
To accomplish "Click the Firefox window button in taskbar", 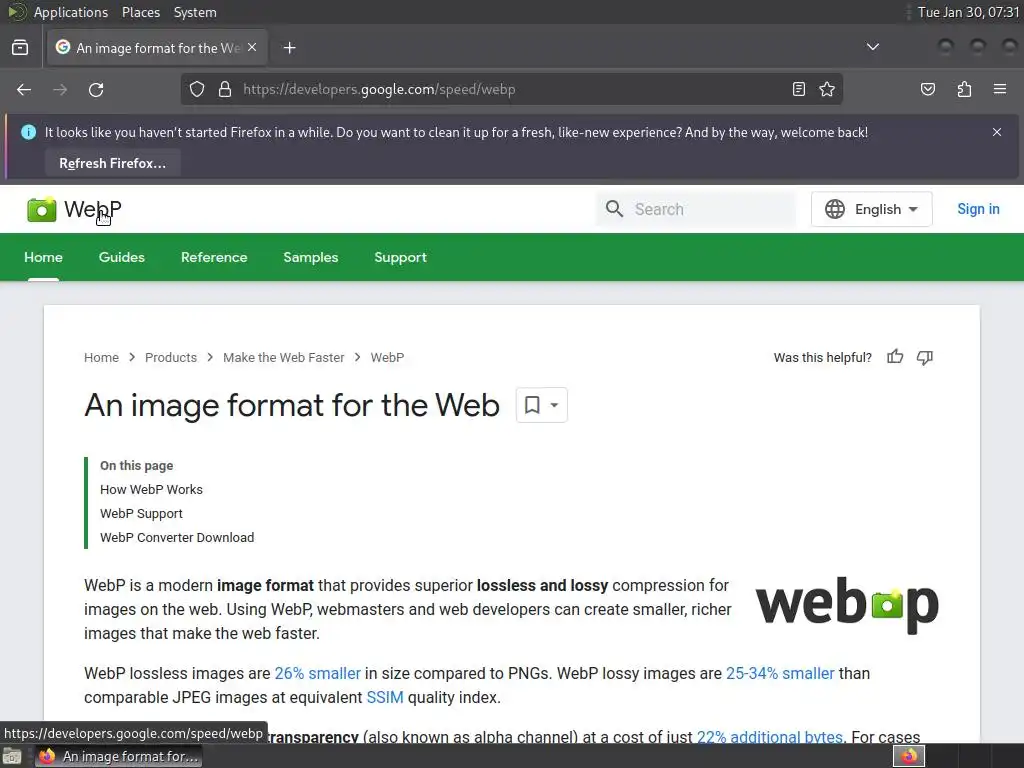I will (118, 756).
